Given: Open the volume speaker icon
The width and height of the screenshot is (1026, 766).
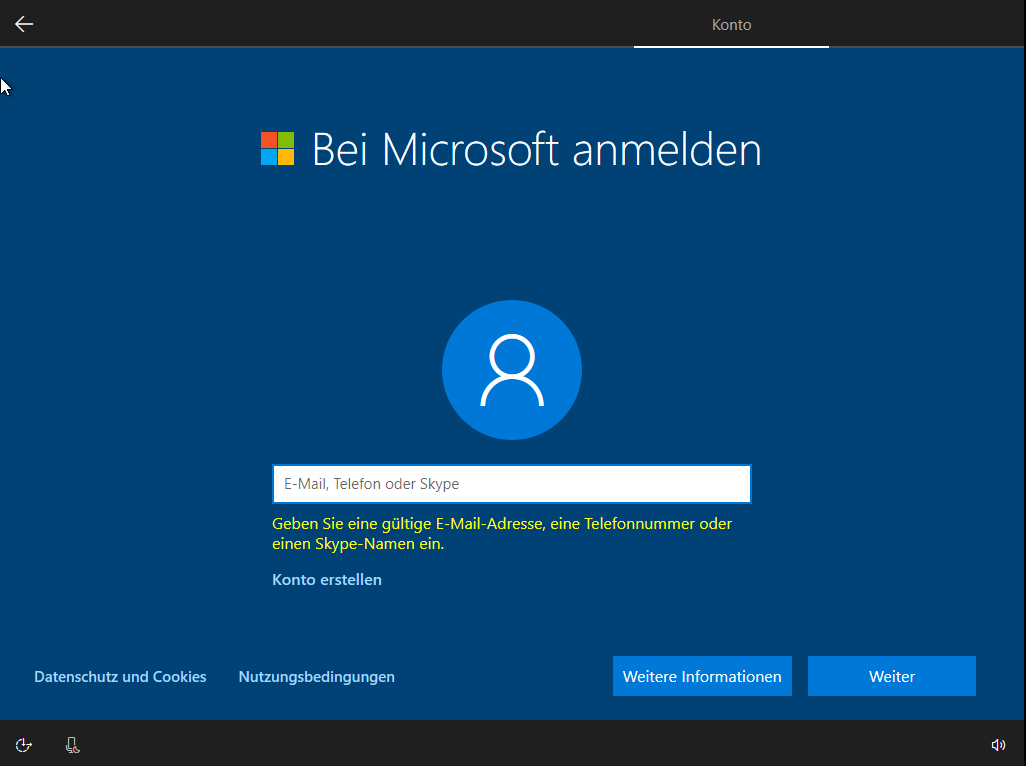Looking at the screenshot, I should [998, 745].
